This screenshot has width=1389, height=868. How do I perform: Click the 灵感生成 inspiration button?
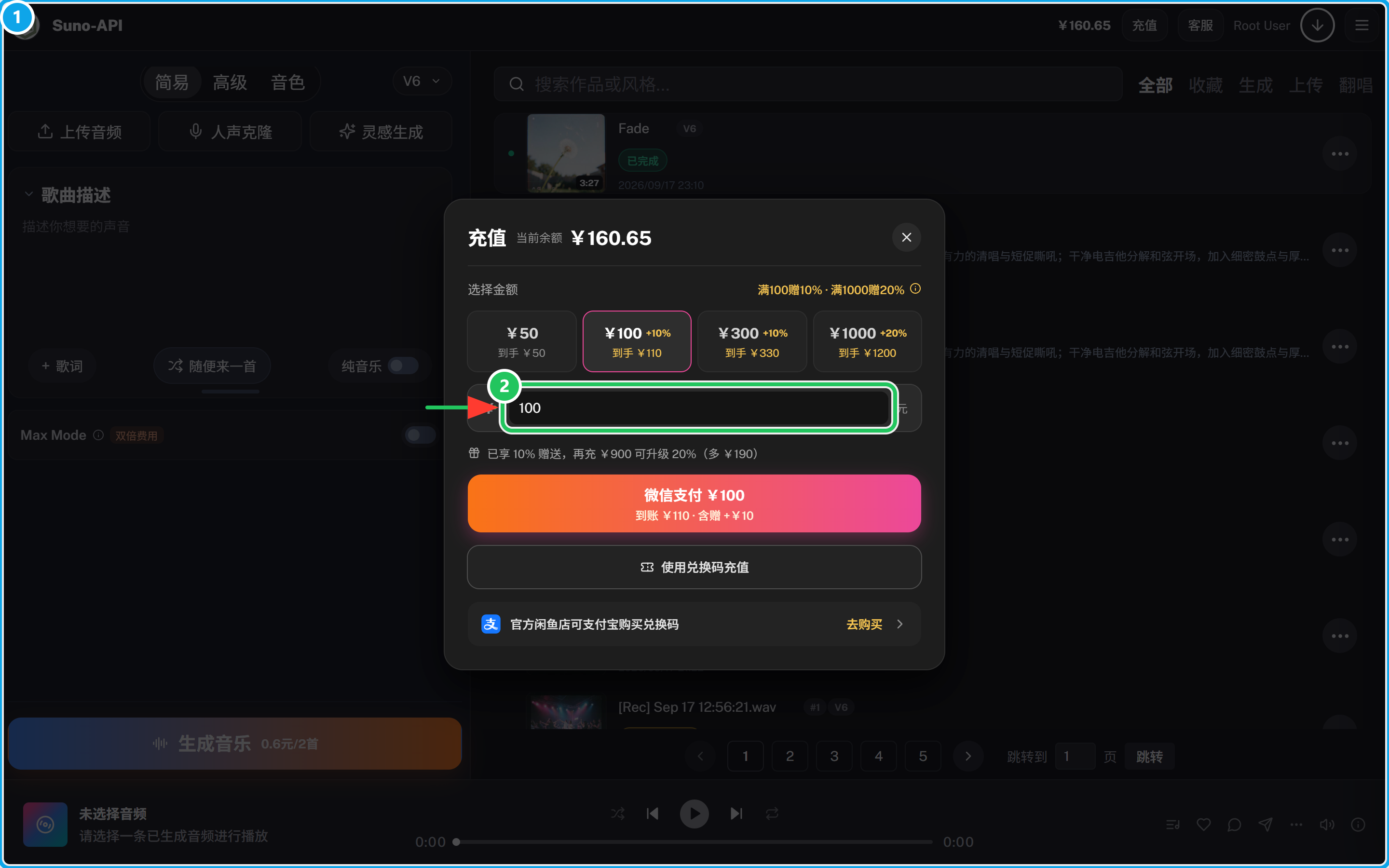(381, 132)
